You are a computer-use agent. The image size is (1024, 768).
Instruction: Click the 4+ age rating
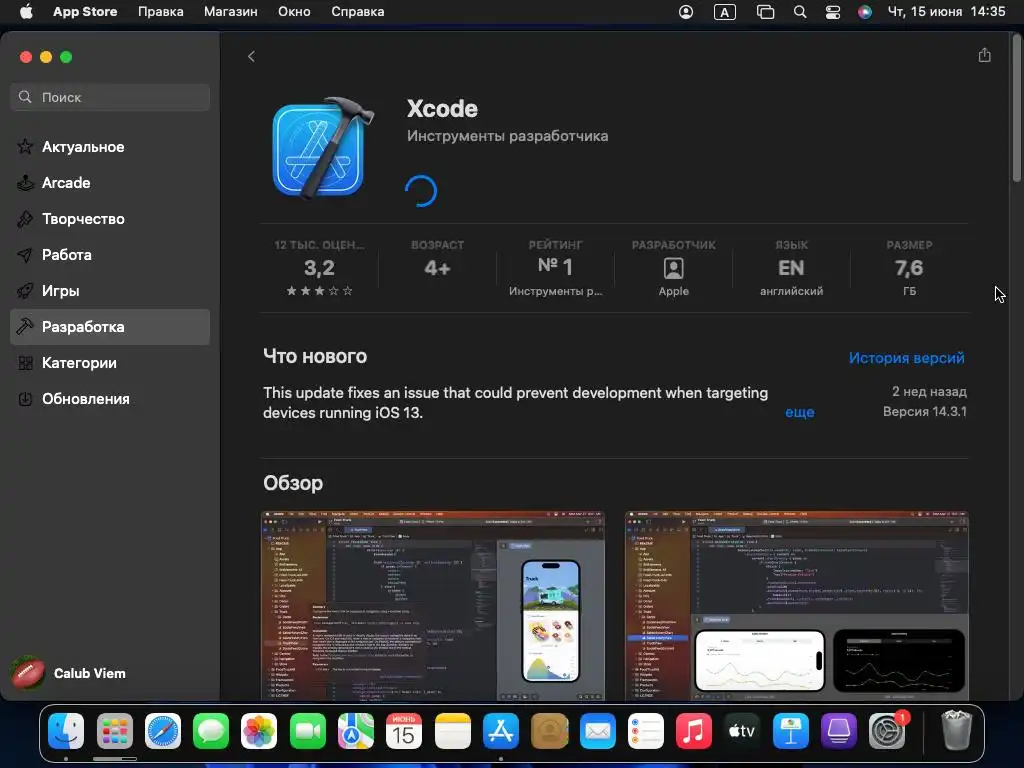point(437,268)
